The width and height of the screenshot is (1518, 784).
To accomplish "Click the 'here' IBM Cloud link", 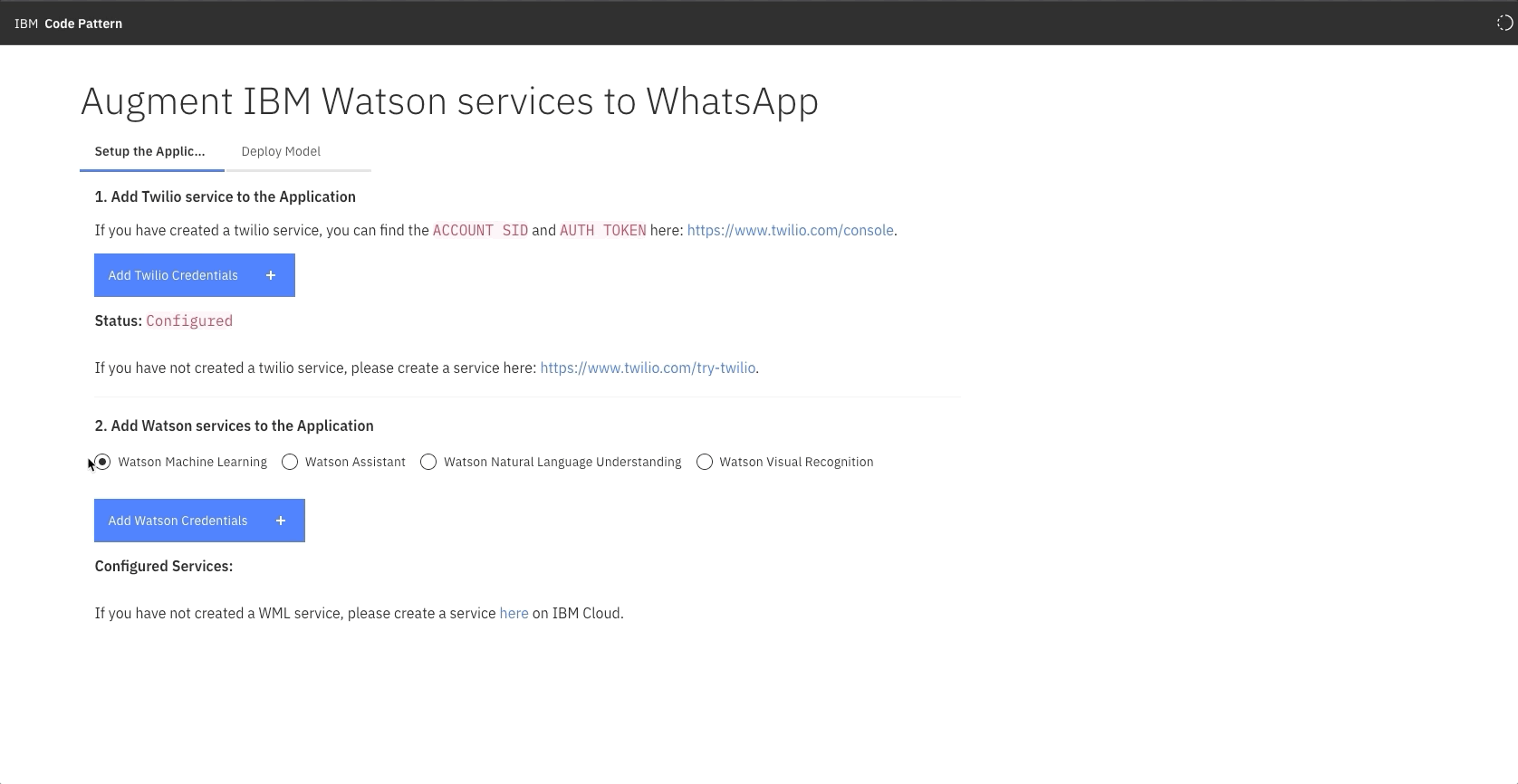I will [514, 613].
